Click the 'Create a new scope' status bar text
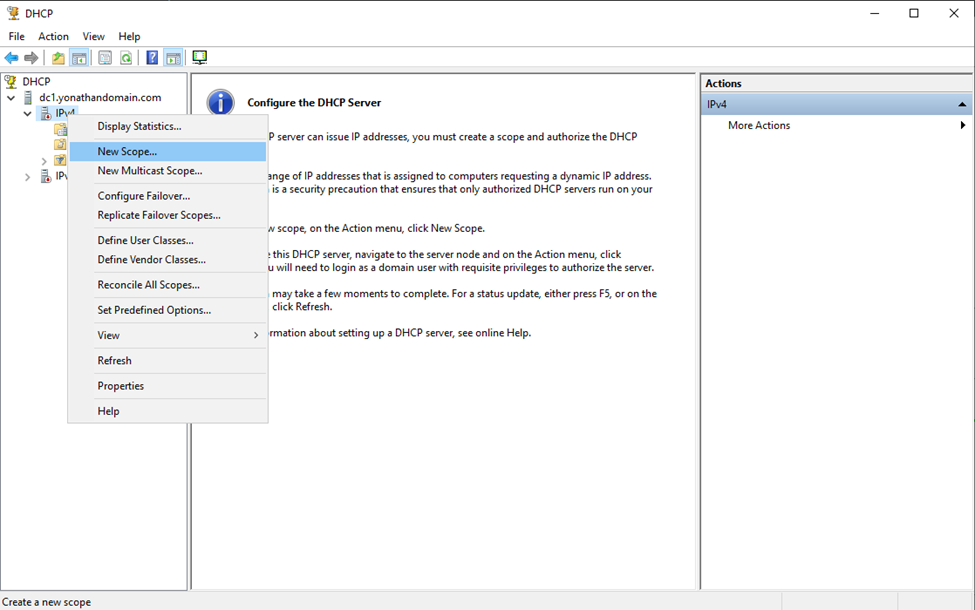Image resolution: width=975 pixels, height=610 pixels. click(47, 602)
